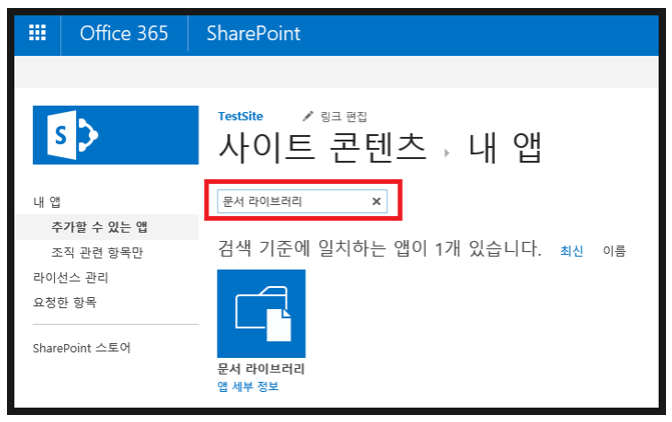
Task: Open 라이선스 관리 in sidebar
Action: [71, 277]
